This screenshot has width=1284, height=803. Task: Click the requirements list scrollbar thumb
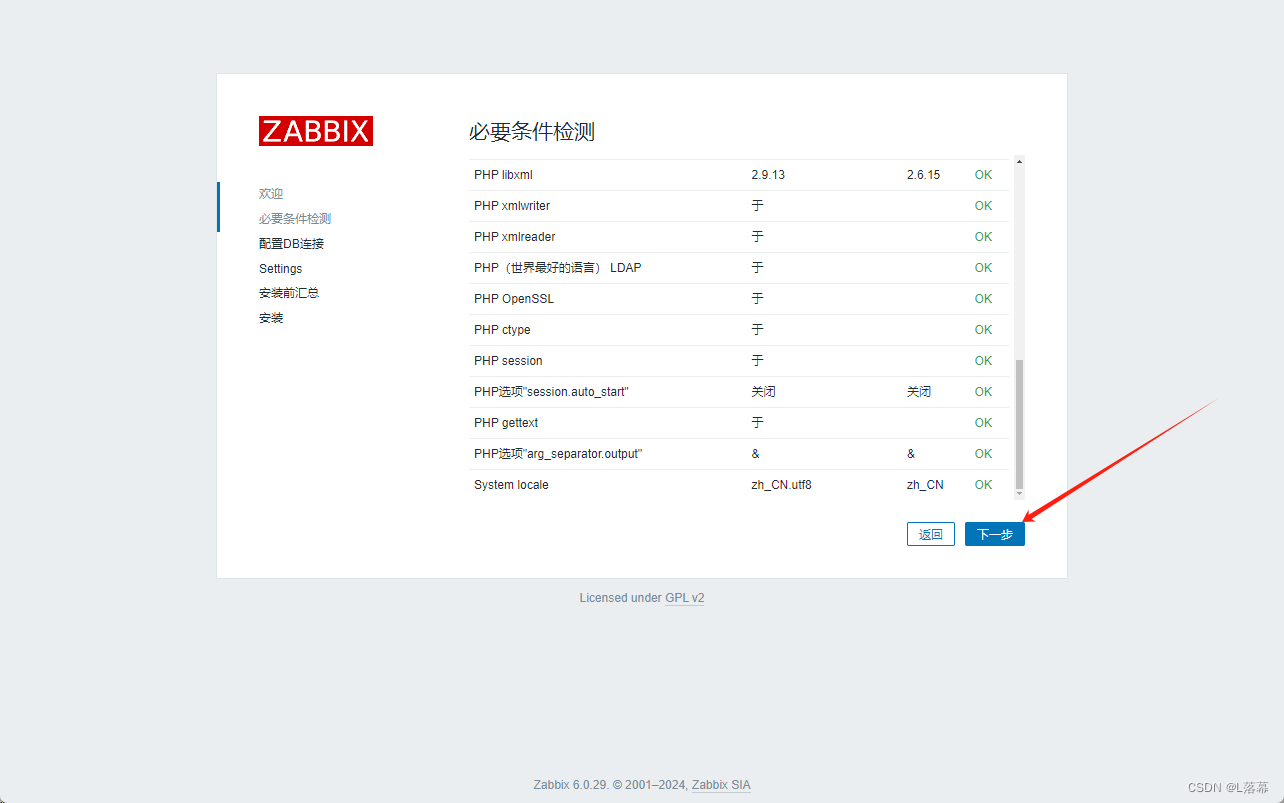tap(1019, 423)
